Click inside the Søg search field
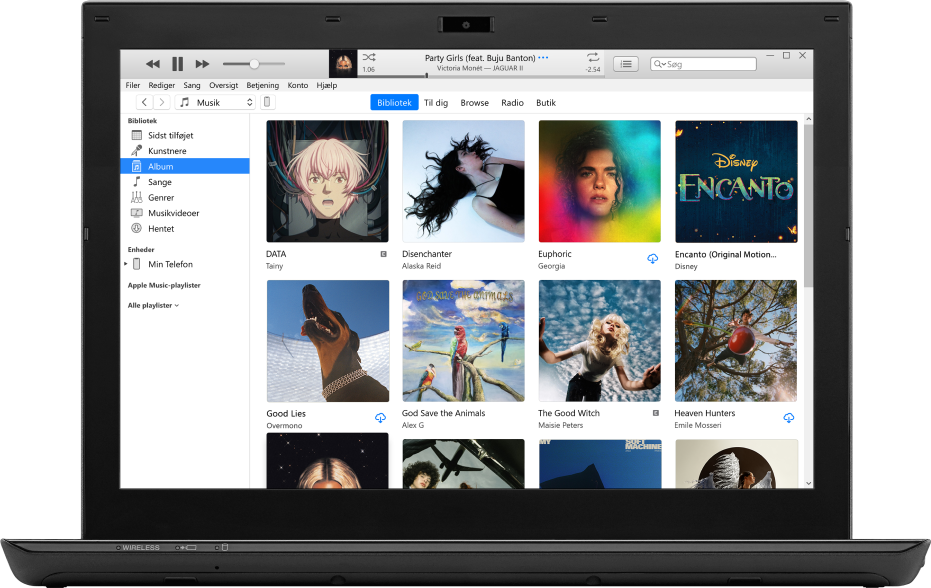 703,63
